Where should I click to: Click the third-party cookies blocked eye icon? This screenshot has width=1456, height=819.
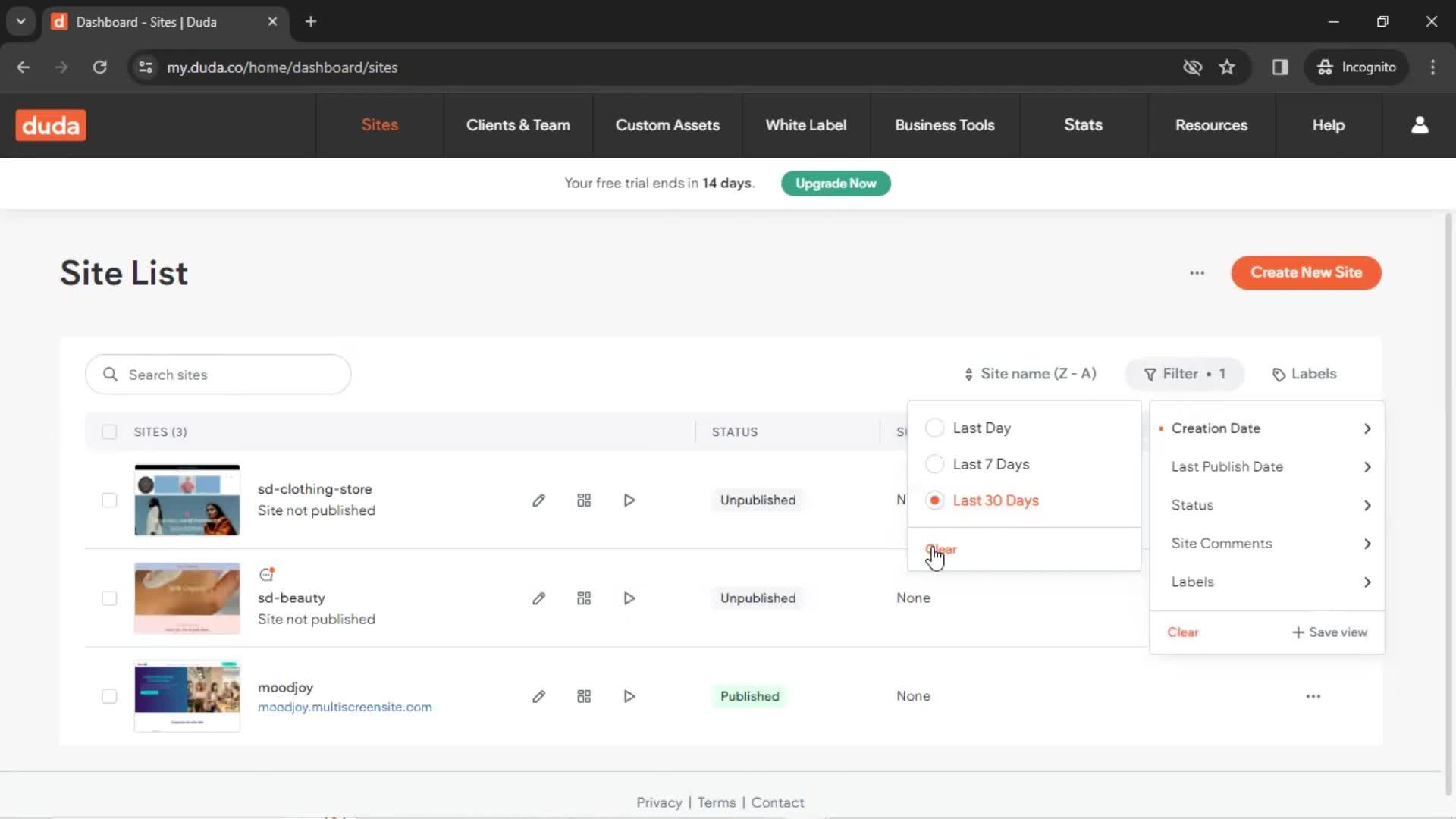[1192, 67]
